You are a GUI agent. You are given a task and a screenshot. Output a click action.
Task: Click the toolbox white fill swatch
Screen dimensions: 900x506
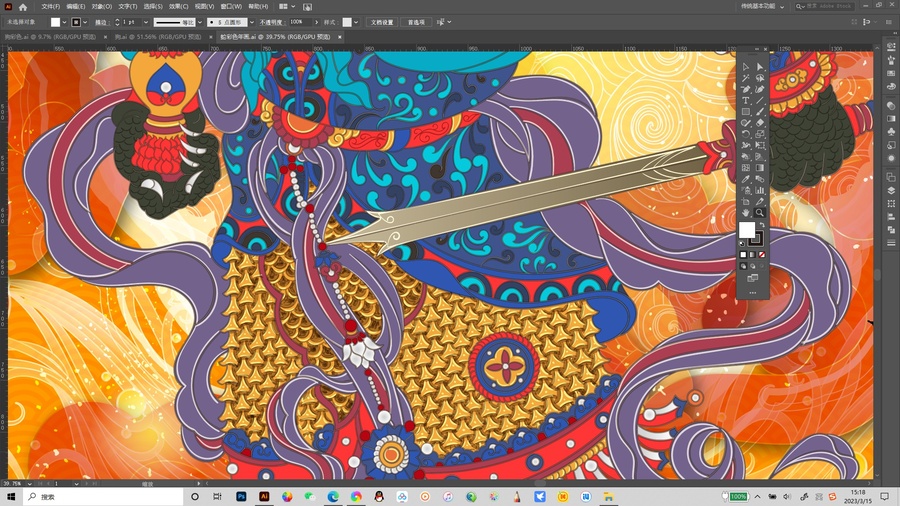(x=746, y=230)
